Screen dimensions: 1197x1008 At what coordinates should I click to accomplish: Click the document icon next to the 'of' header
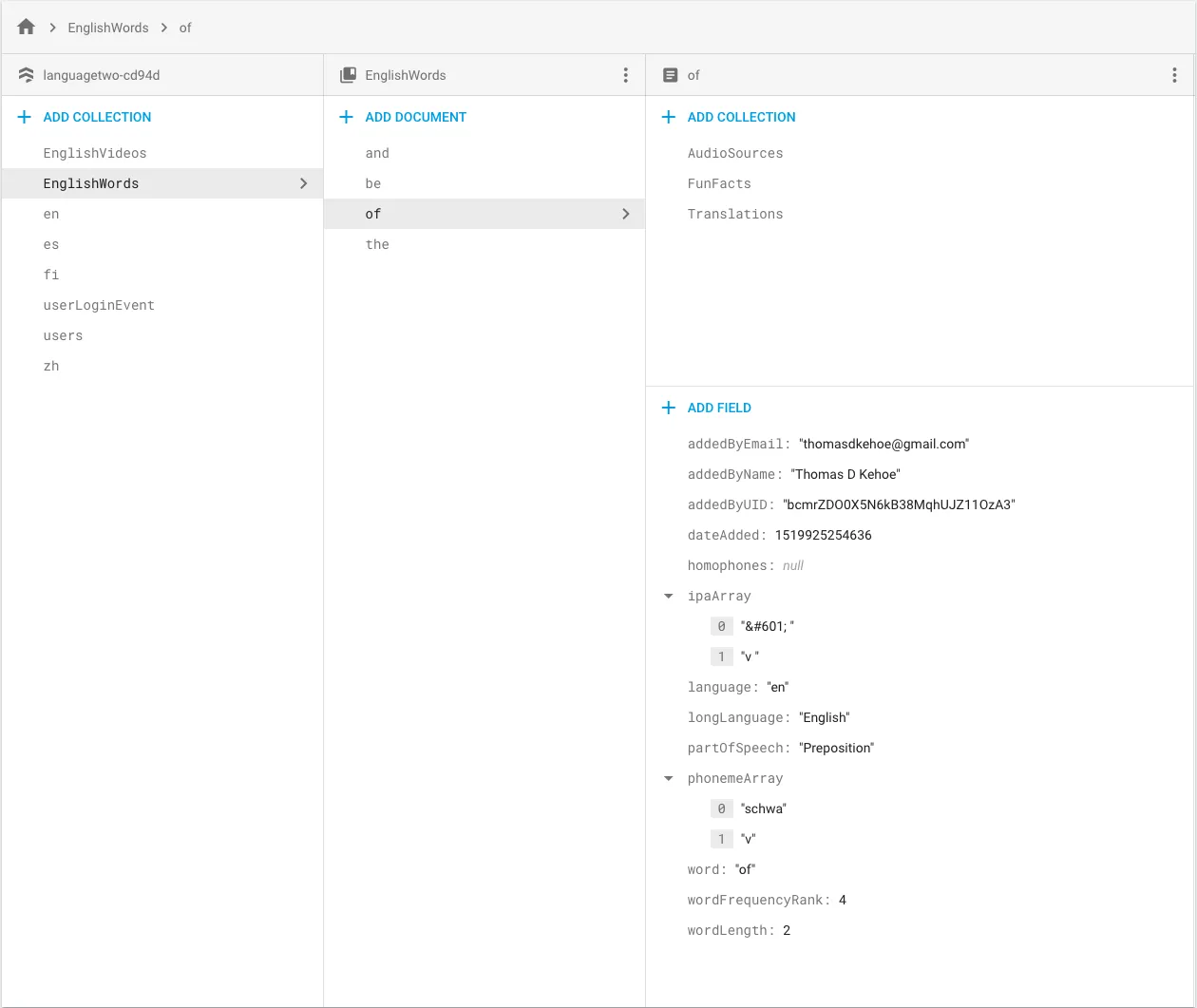pos(670,75)
